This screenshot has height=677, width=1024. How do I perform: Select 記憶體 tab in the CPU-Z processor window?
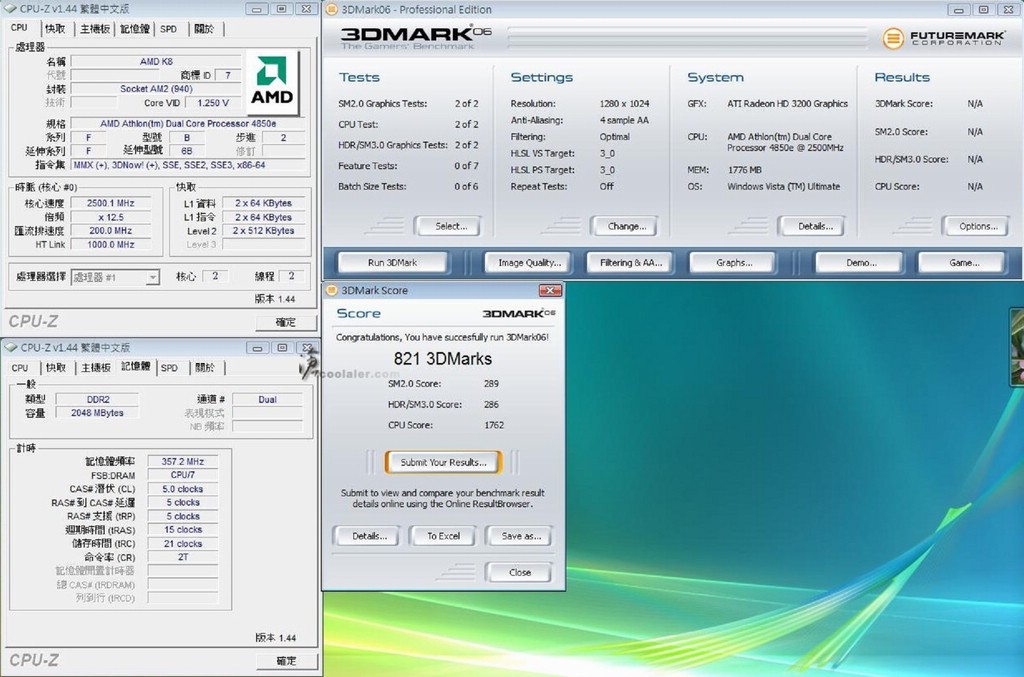(x=135, y=29)
